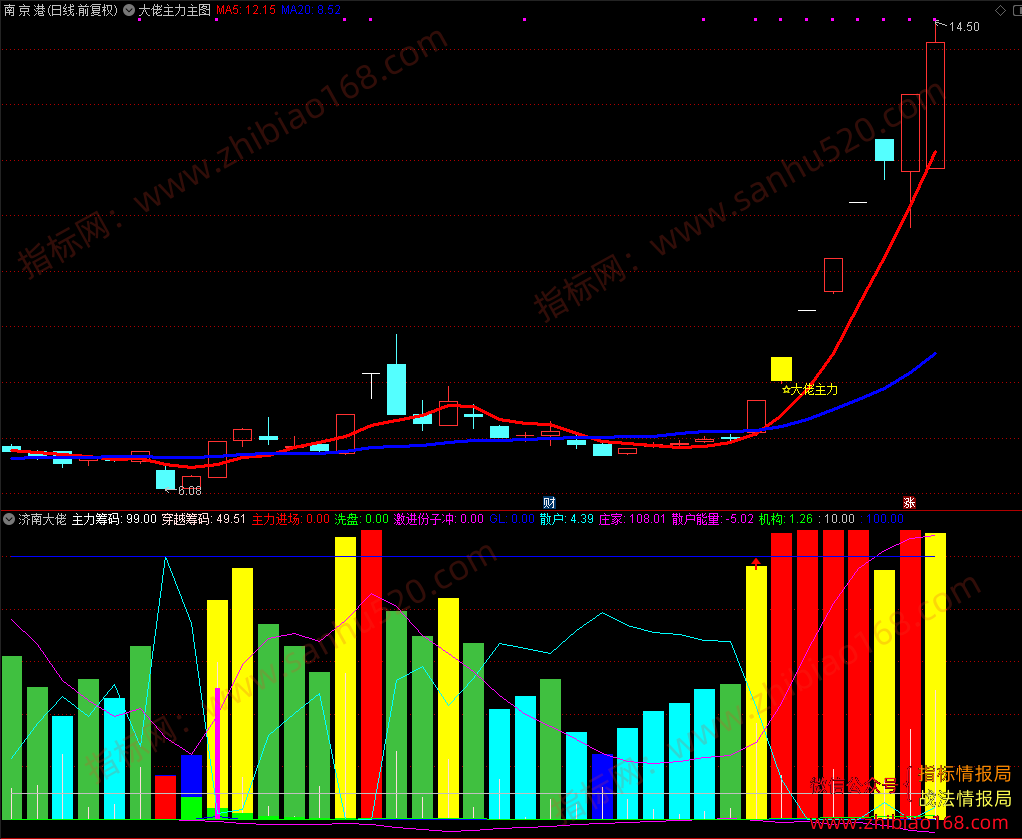The width and height of the screenshot is (1022, 839).
Task: Click the 14.50 high price label
Action: [x=964, y=27]
